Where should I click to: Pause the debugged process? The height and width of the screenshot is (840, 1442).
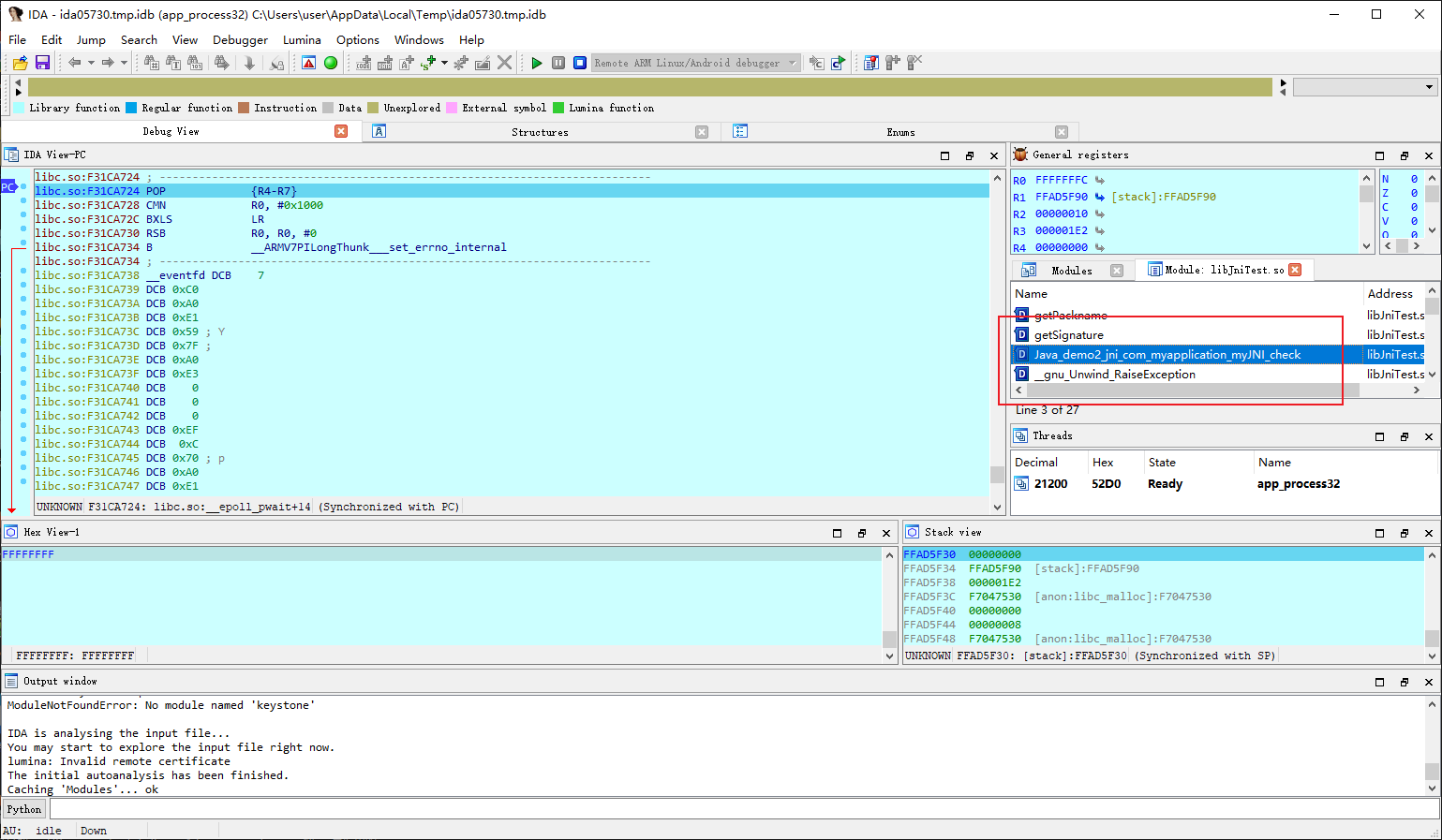click(x=558, y=63)
